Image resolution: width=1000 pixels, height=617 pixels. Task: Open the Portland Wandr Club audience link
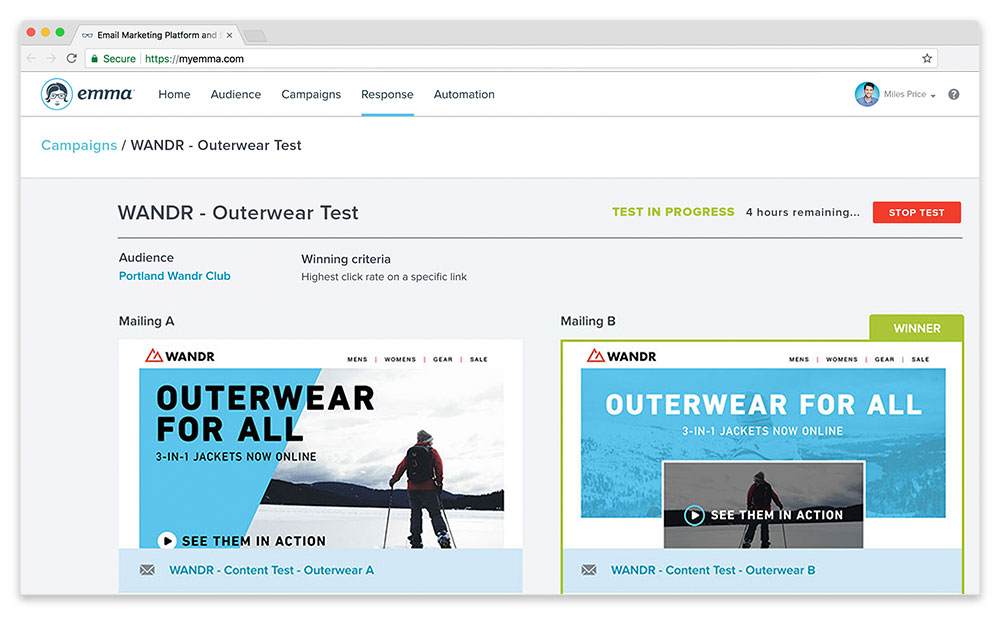point(175,276)
